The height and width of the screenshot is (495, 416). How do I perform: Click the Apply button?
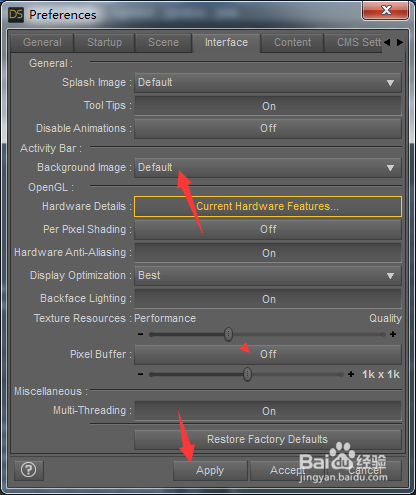tap(210, 470)
